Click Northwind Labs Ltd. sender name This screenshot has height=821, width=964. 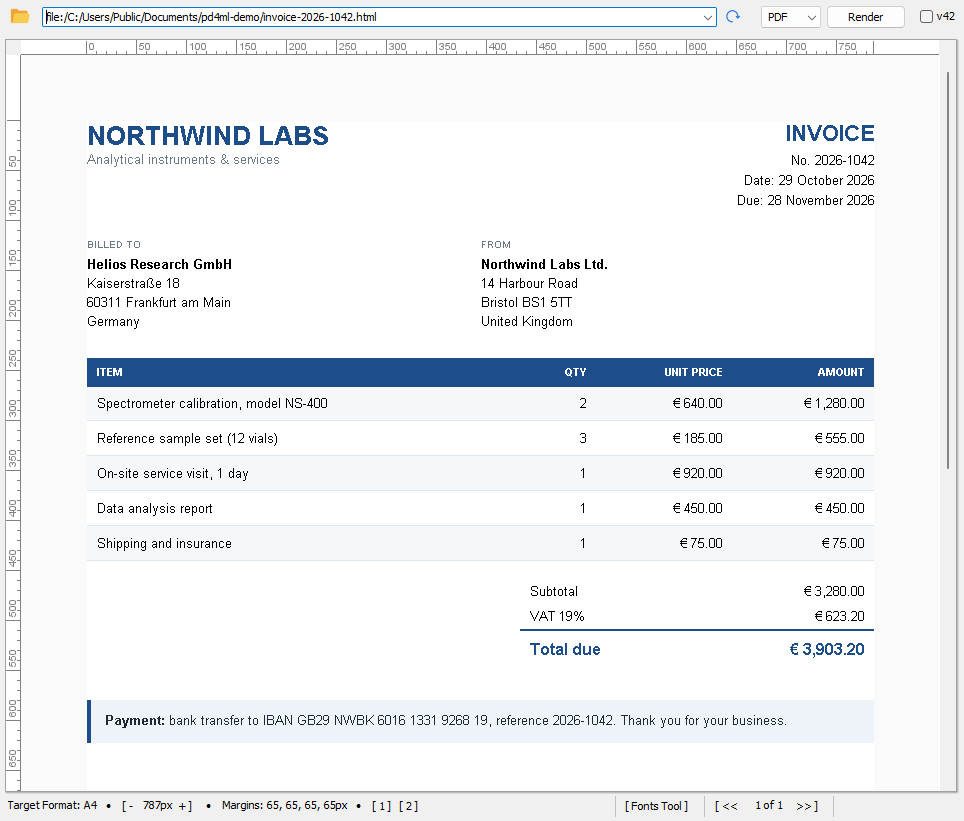544,264
